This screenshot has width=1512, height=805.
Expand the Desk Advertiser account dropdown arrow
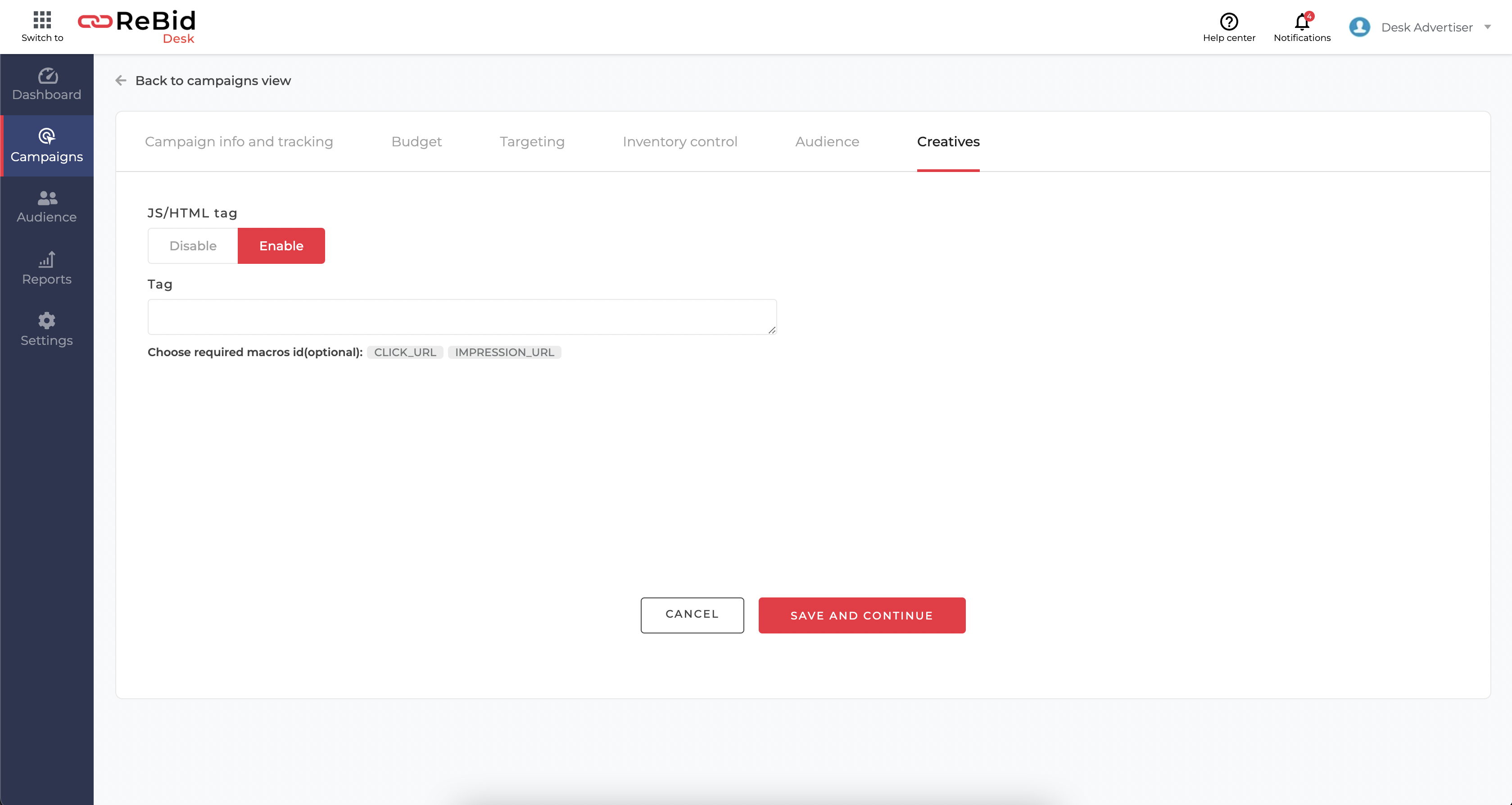click(1487, 27)
